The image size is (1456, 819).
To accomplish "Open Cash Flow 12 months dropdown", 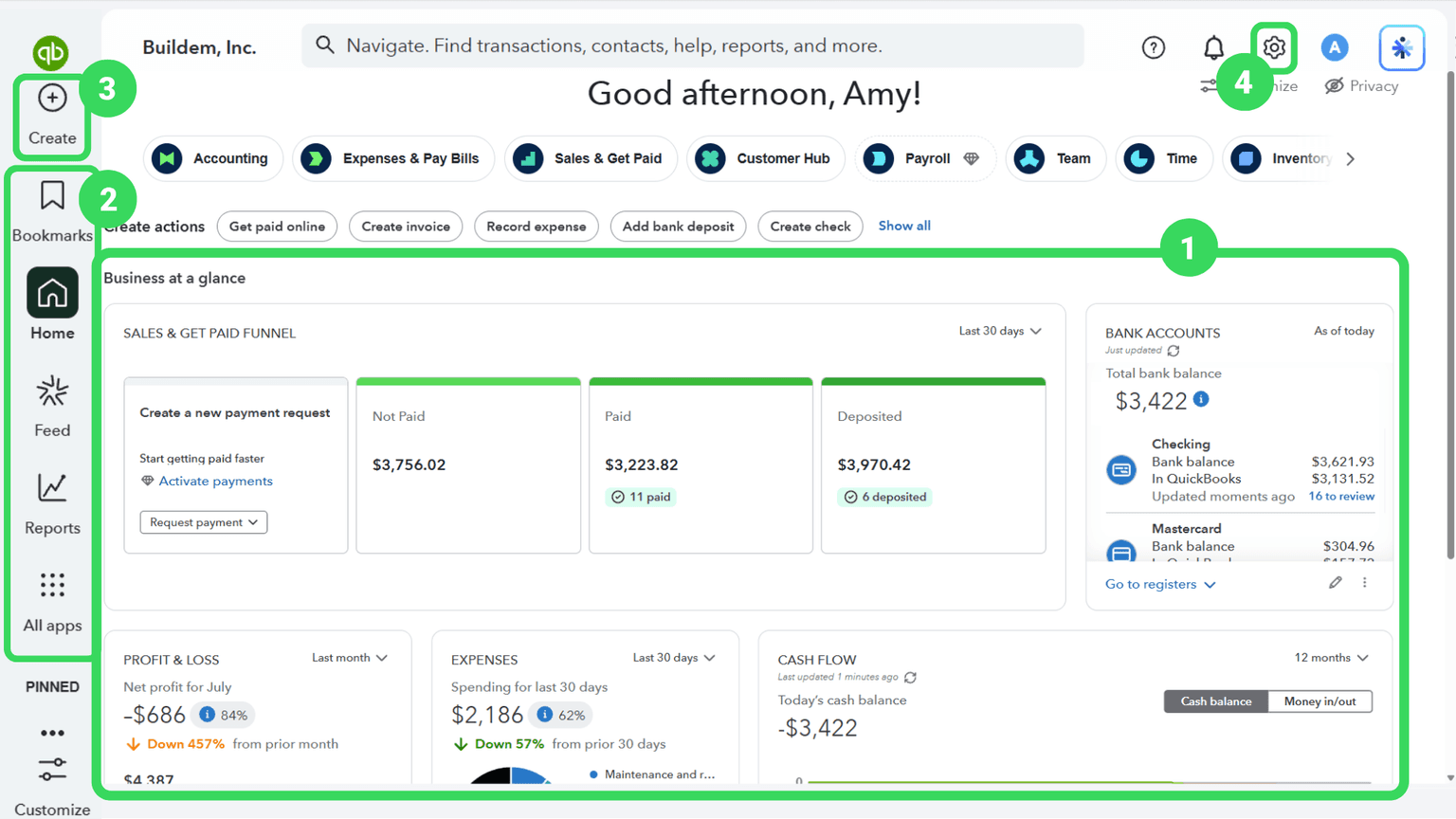I will (1331, 658).
